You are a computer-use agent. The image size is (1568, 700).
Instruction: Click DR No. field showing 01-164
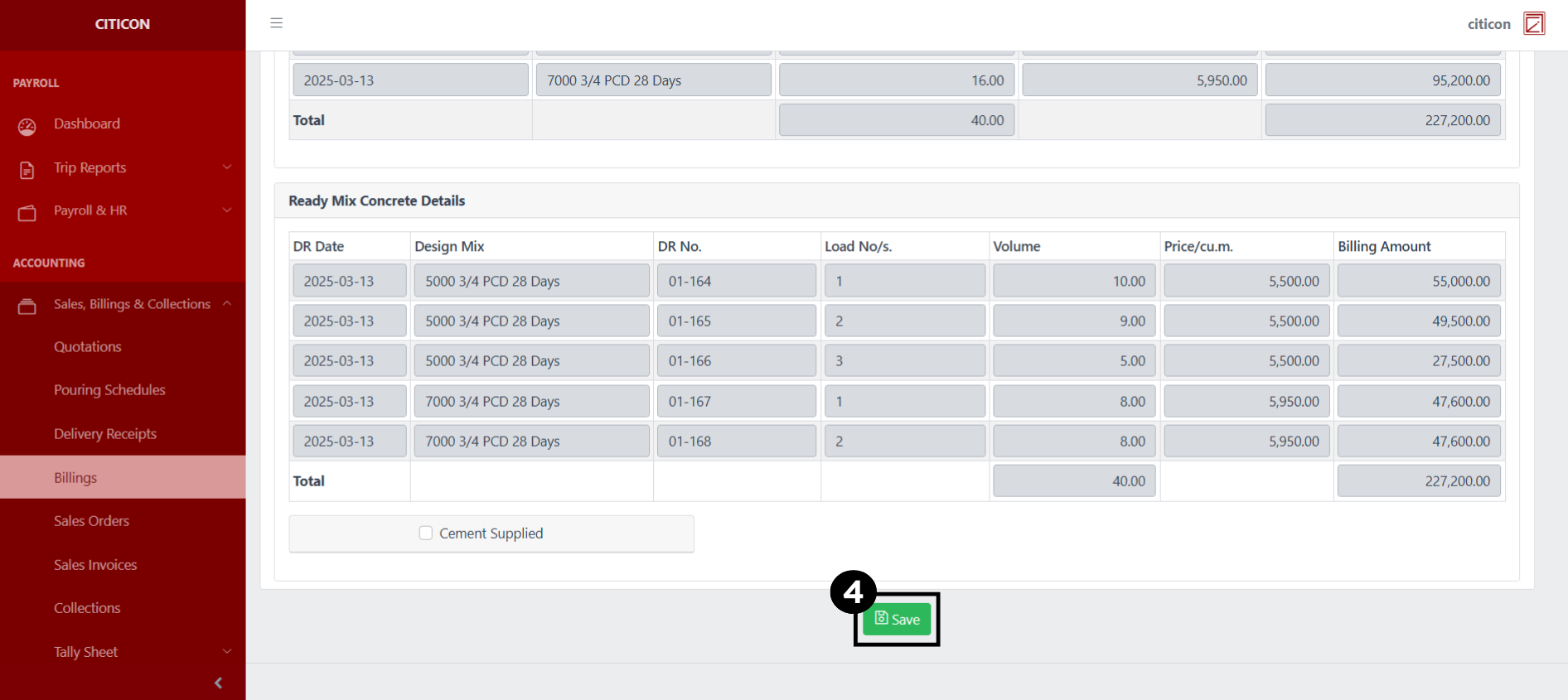pos(736,281)
